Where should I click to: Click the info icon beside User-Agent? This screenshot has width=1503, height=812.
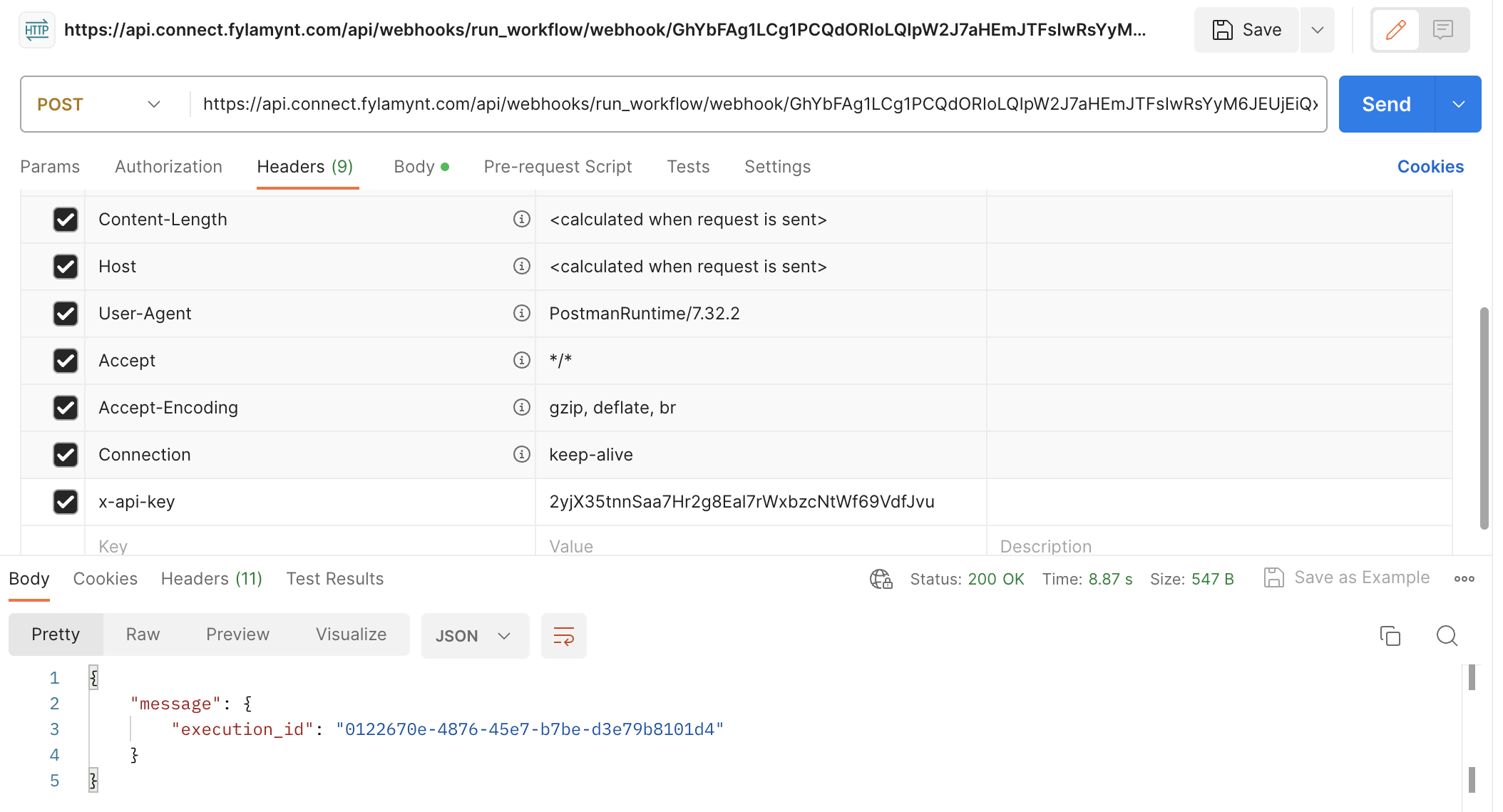[522, 314]
